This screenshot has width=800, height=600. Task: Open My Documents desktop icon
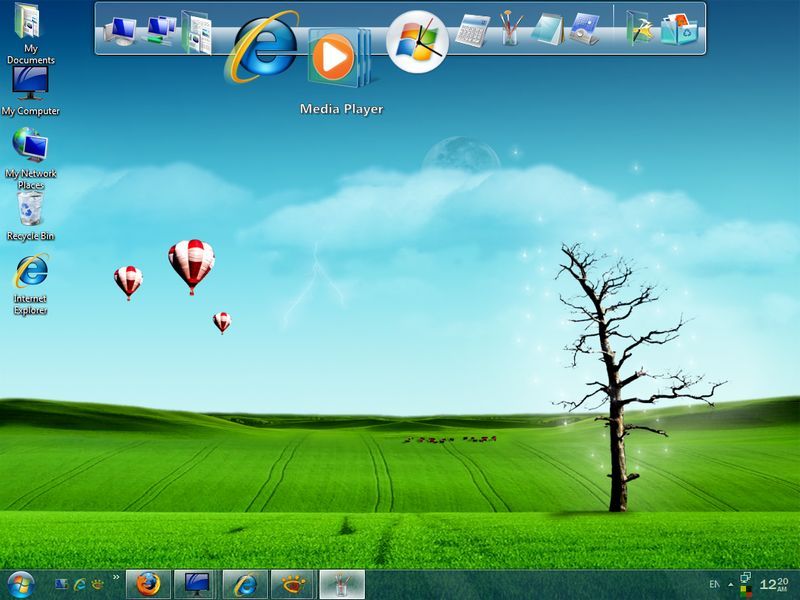pos(29,32)
